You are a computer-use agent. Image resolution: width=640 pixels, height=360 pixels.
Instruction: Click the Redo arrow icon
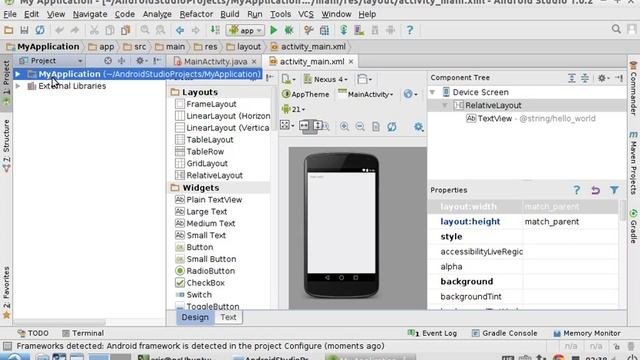tap(75, 30)
